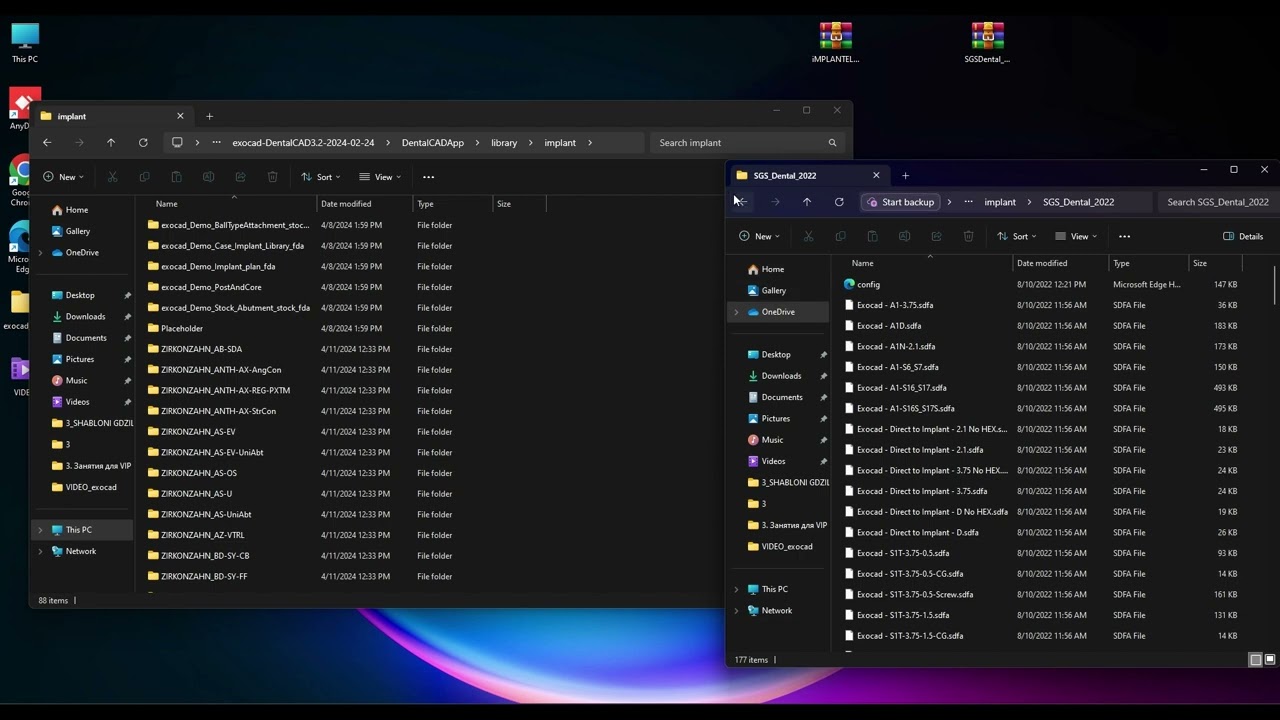Open This PC desktop icon
The height and width of the screenshot is (720, 1280).
[x=25, y=43]
